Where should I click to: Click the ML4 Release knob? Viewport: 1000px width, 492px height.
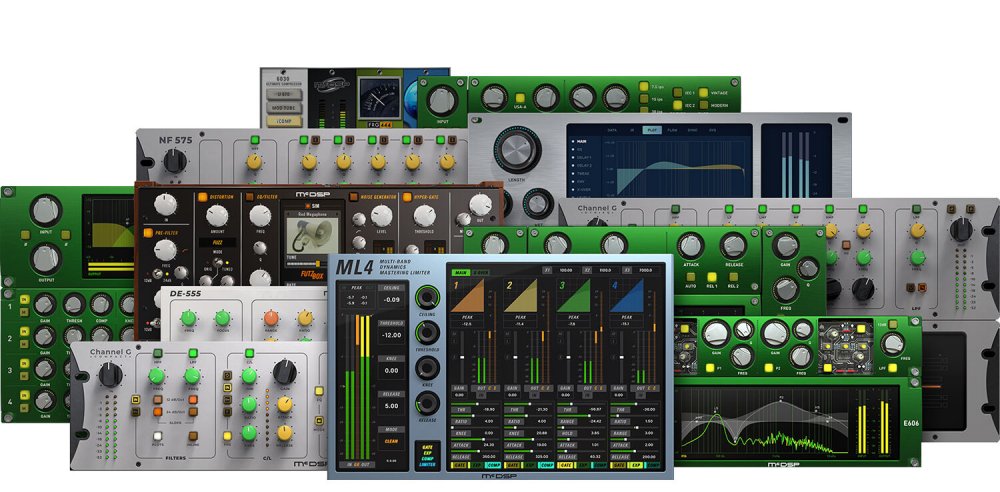(428, 401)
